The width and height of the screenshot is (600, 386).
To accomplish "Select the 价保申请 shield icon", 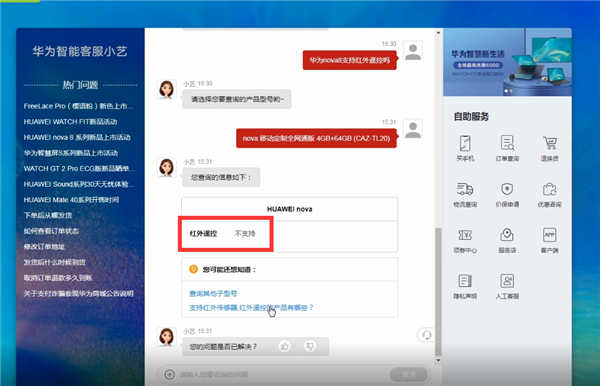I will pyautogui.click(x=507, y=189).
